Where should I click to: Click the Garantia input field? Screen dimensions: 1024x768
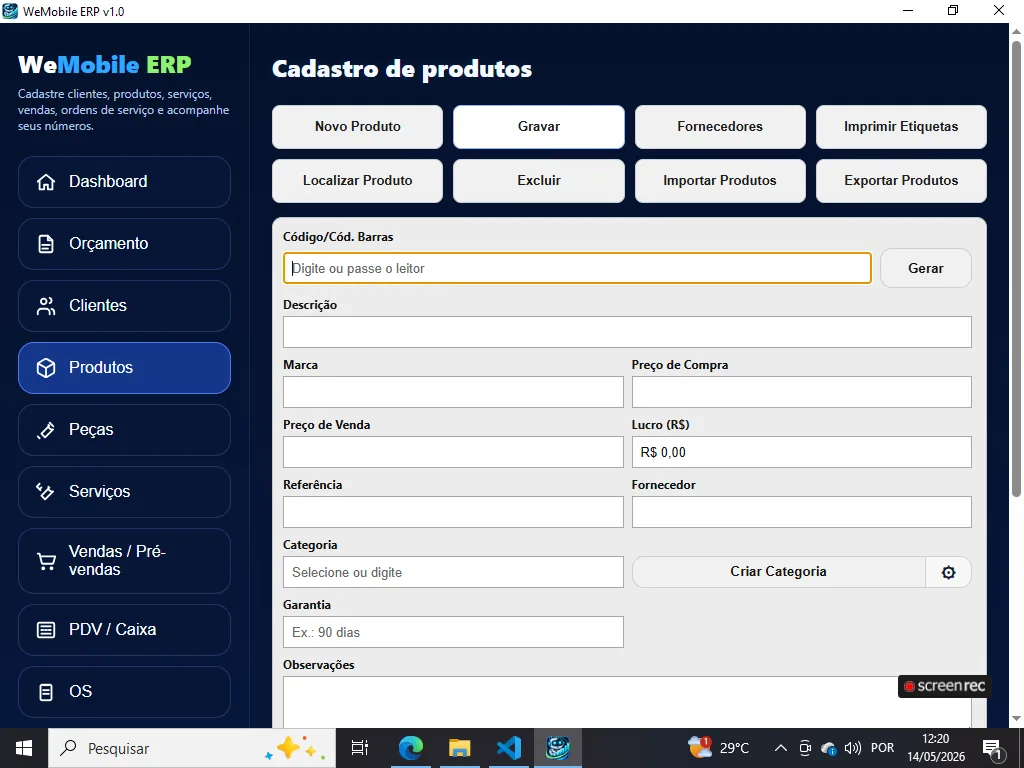coord(453,632)
